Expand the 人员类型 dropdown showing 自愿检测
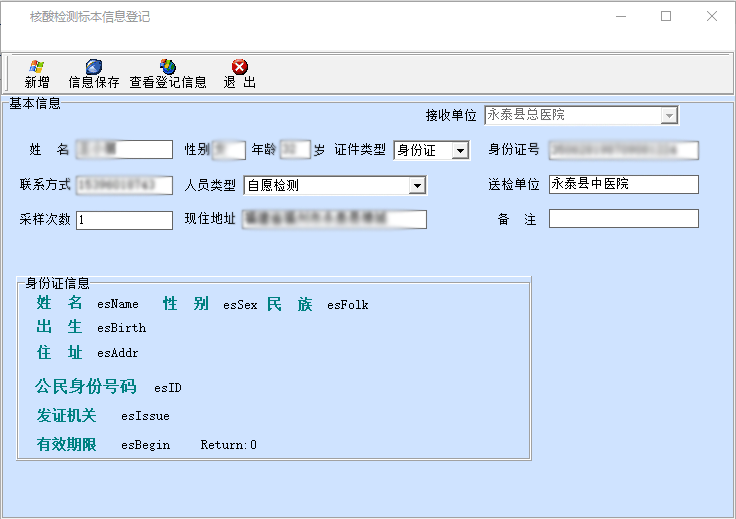Viewport: 736px width, 519px height. (x=417, y=186)
